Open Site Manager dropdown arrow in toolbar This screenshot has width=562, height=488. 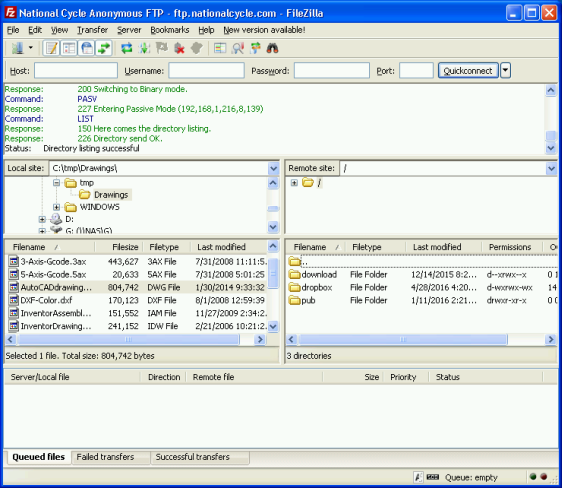[x=31, y=48]
